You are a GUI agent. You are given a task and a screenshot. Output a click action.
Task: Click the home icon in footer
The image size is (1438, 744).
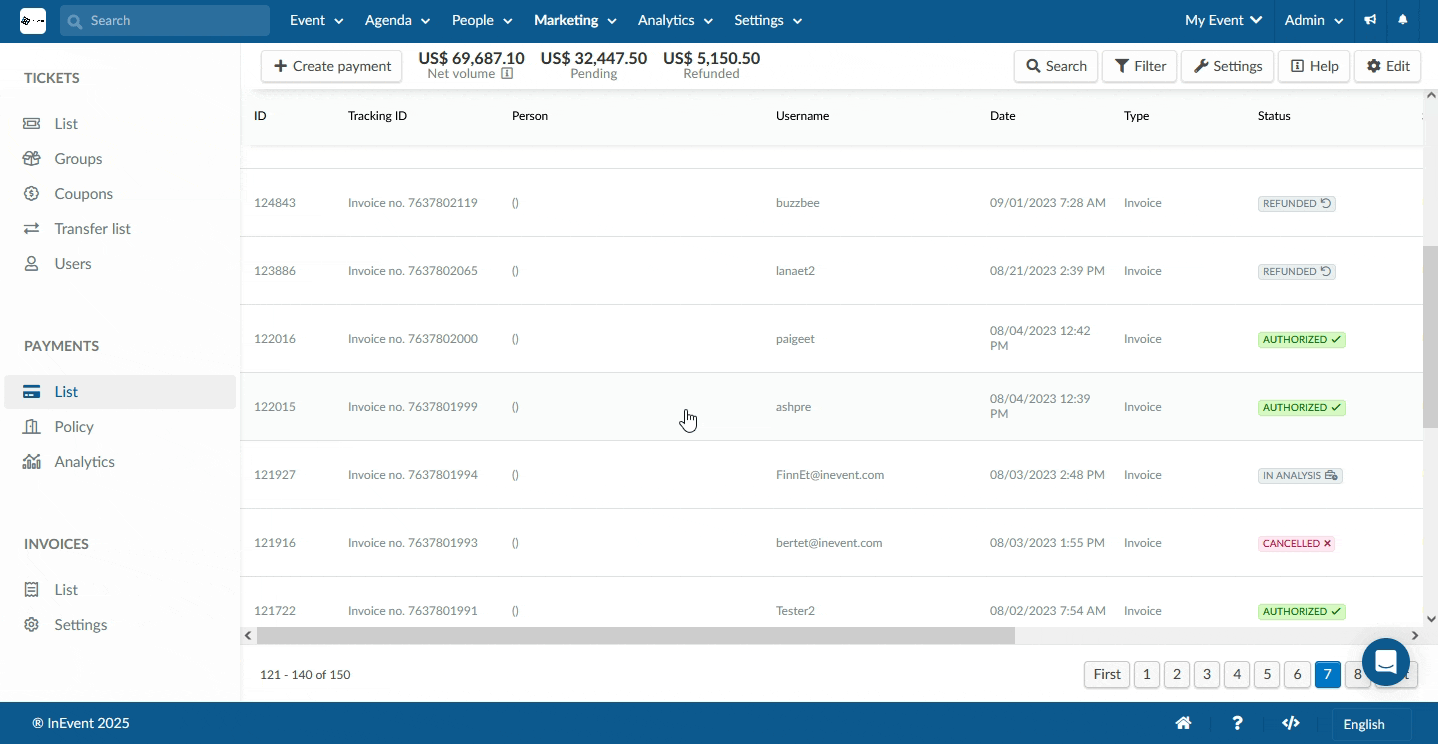(1183, 724)
